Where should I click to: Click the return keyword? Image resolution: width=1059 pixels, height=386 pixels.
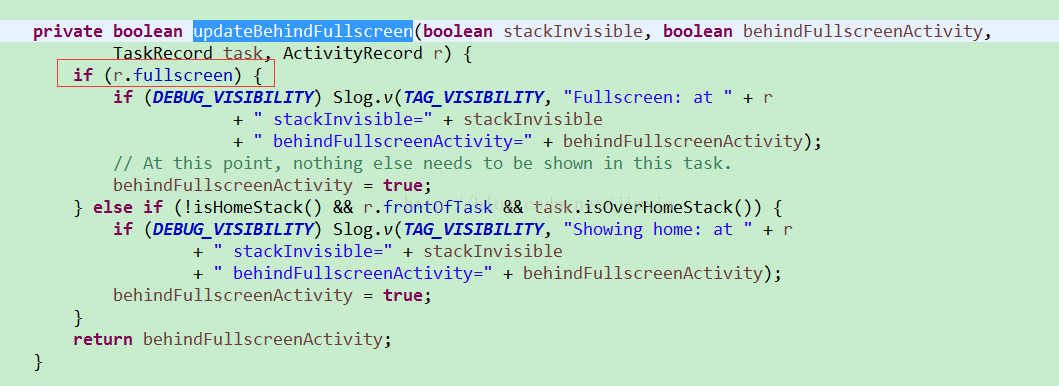click(103, 339)
